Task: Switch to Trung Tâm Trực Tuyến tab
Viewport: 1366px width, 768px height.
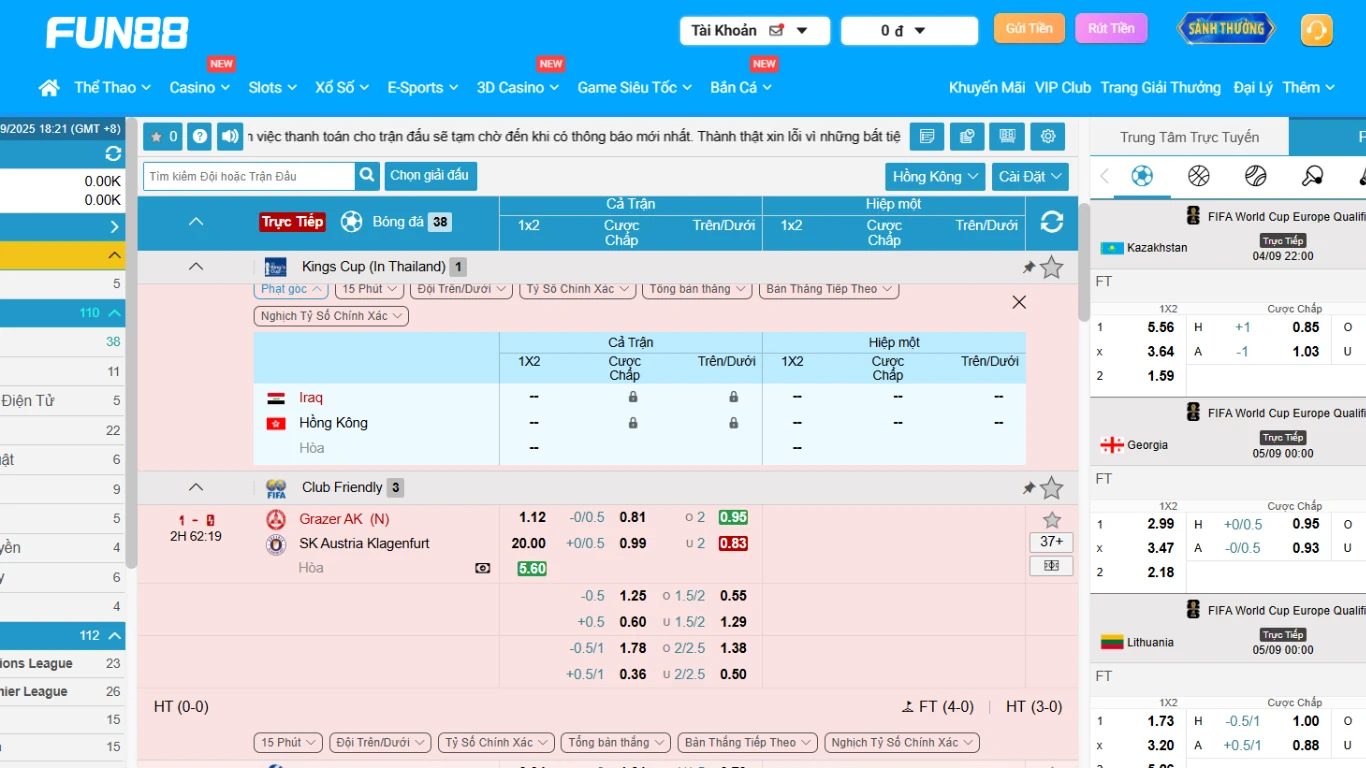Action: coord(1189,137)
